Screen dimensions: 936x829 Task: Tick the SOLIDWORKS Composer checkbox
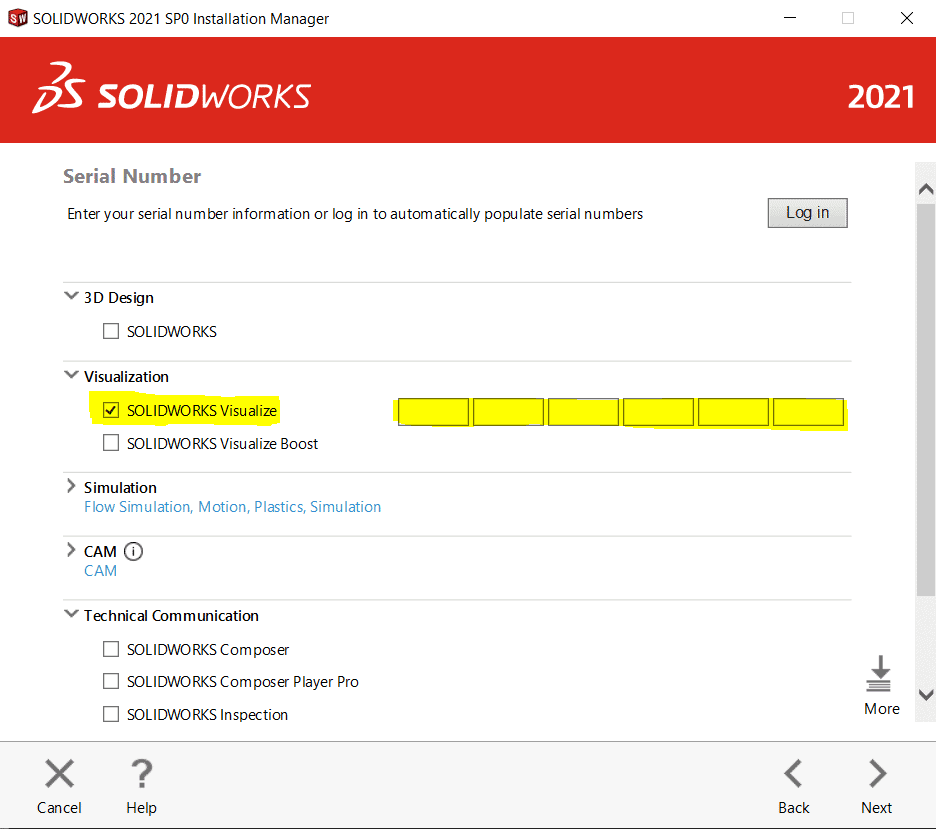click(x=111, y=649)
